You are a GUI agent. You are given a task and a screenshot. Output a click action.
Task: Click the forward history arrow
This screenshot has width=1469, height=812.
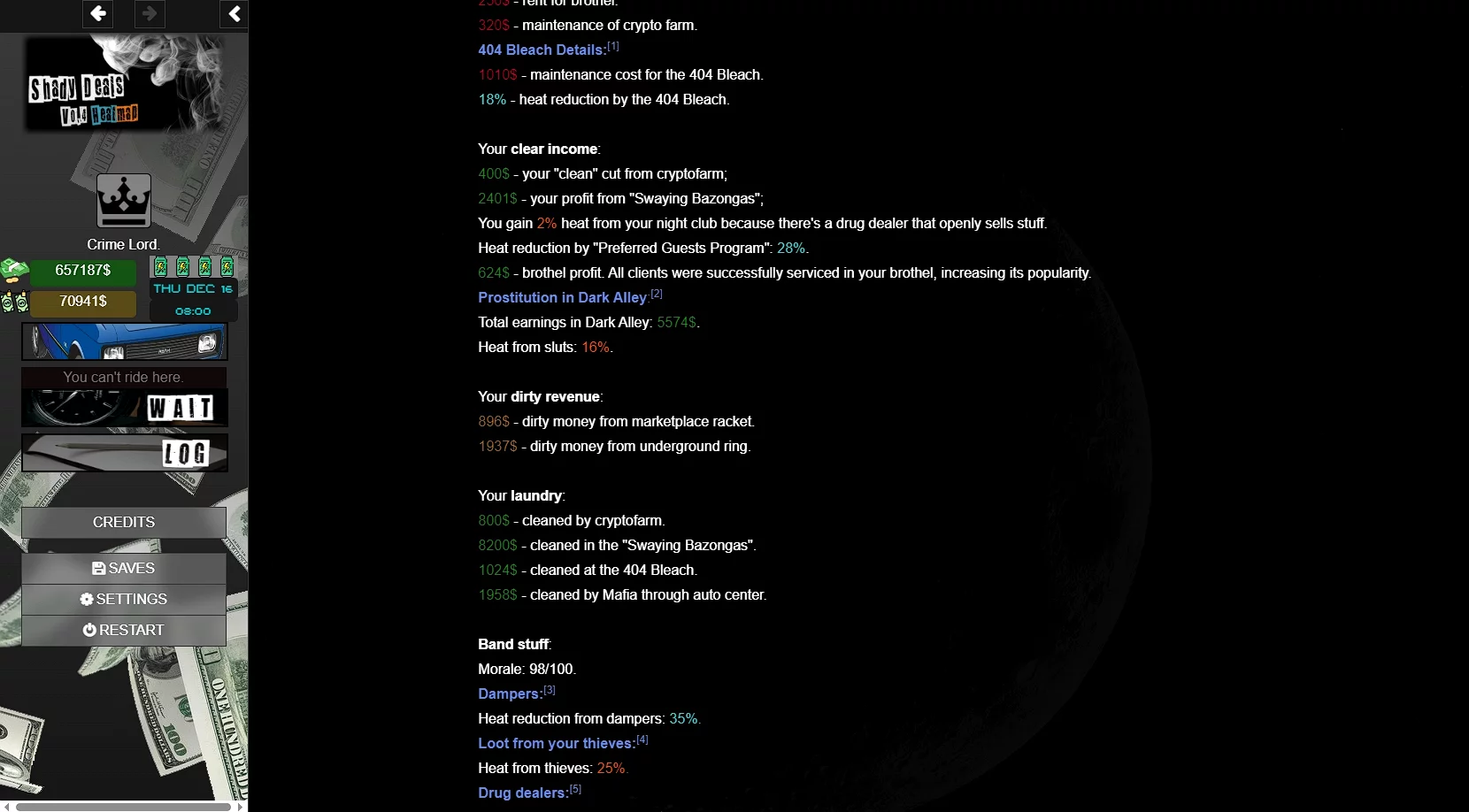(150, 13)
